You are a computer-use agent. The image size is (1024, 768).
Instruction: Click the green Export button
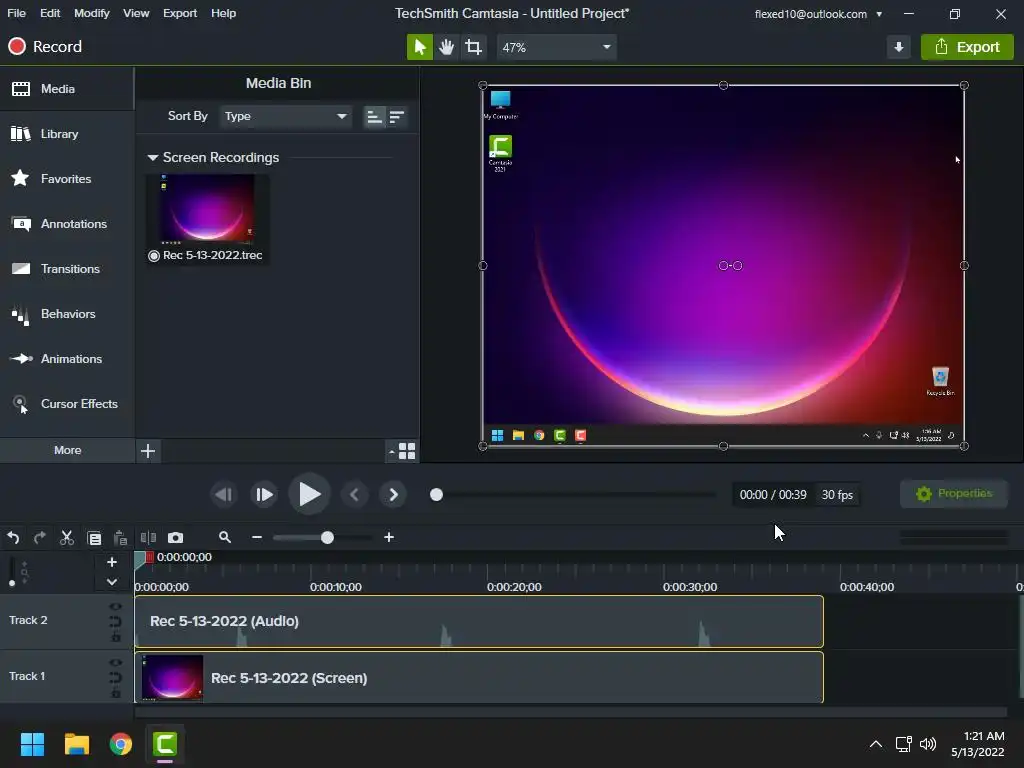(x=967, y=47)
